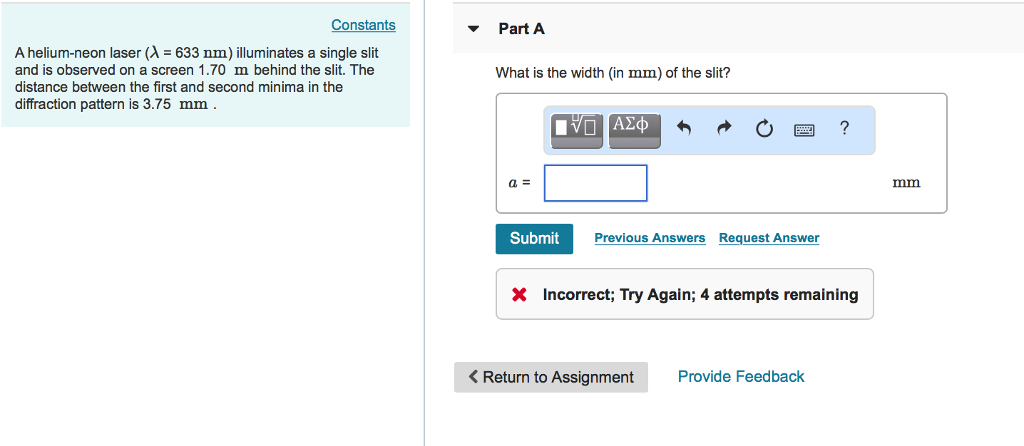
Task: Open the question mark help icon
Action: click(x=844, y=128)
